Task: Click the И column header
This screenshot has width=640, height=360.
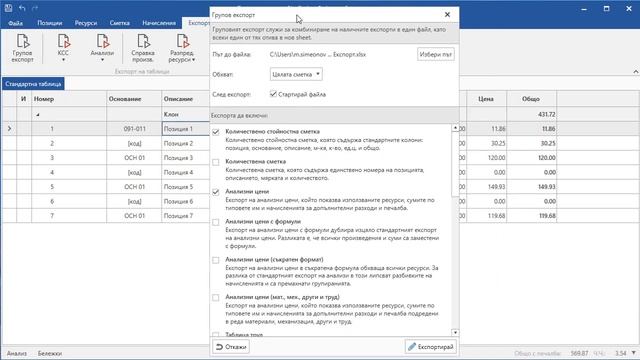Action: coord(24,99)
